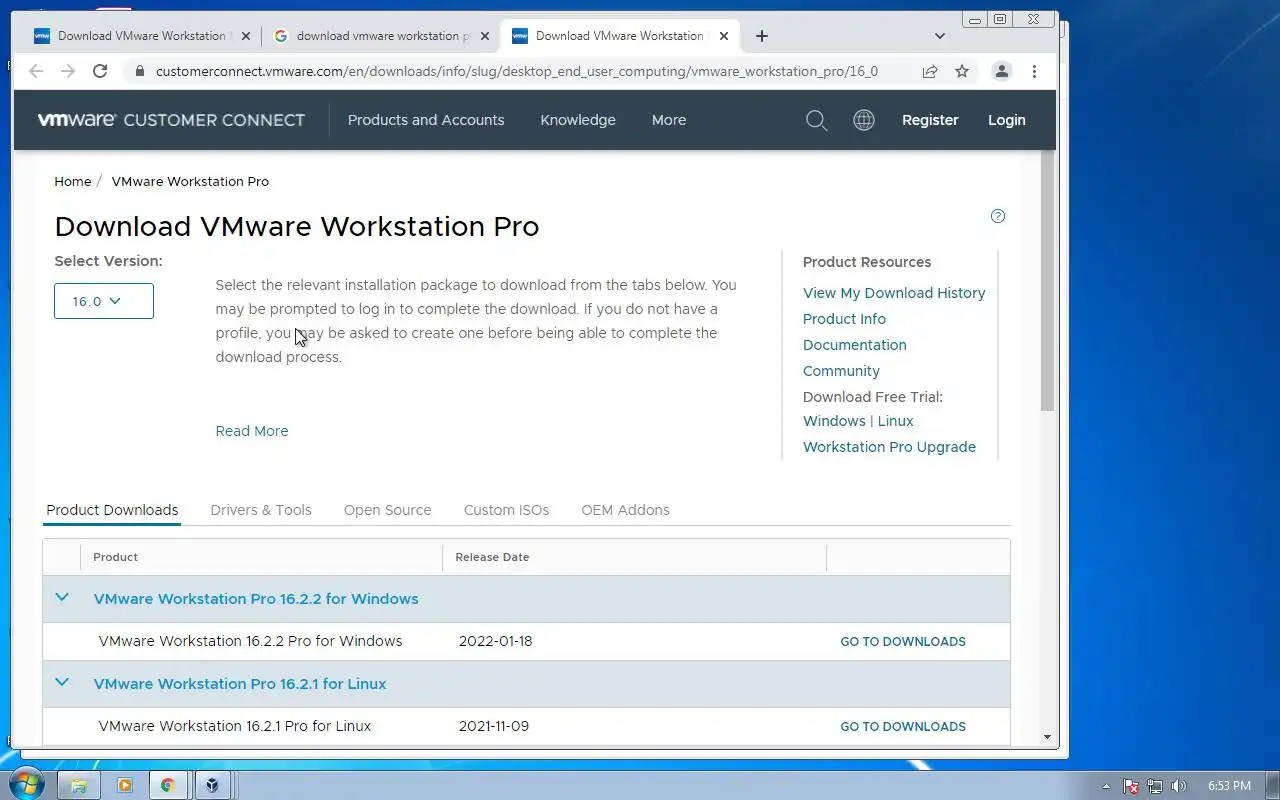Download free trial for Windows
The width and height of the screenshot is (1280, 800).
pos(834,421)
